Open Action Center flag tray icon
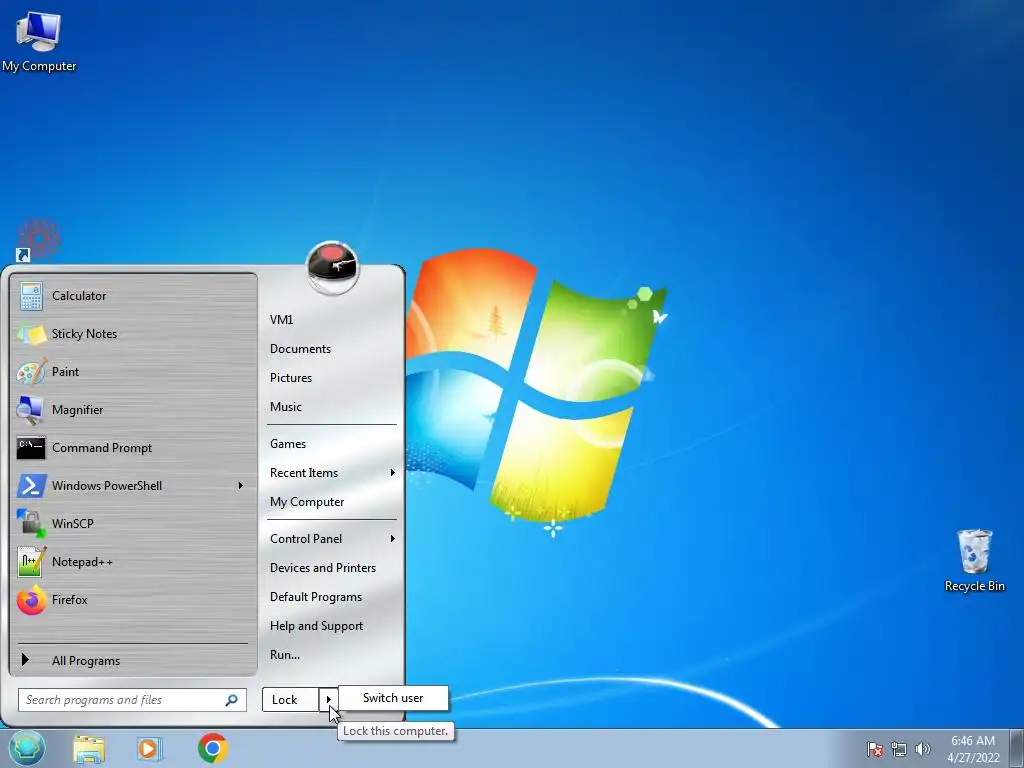Screen dimensions: 1024x768 click(875, 749)
